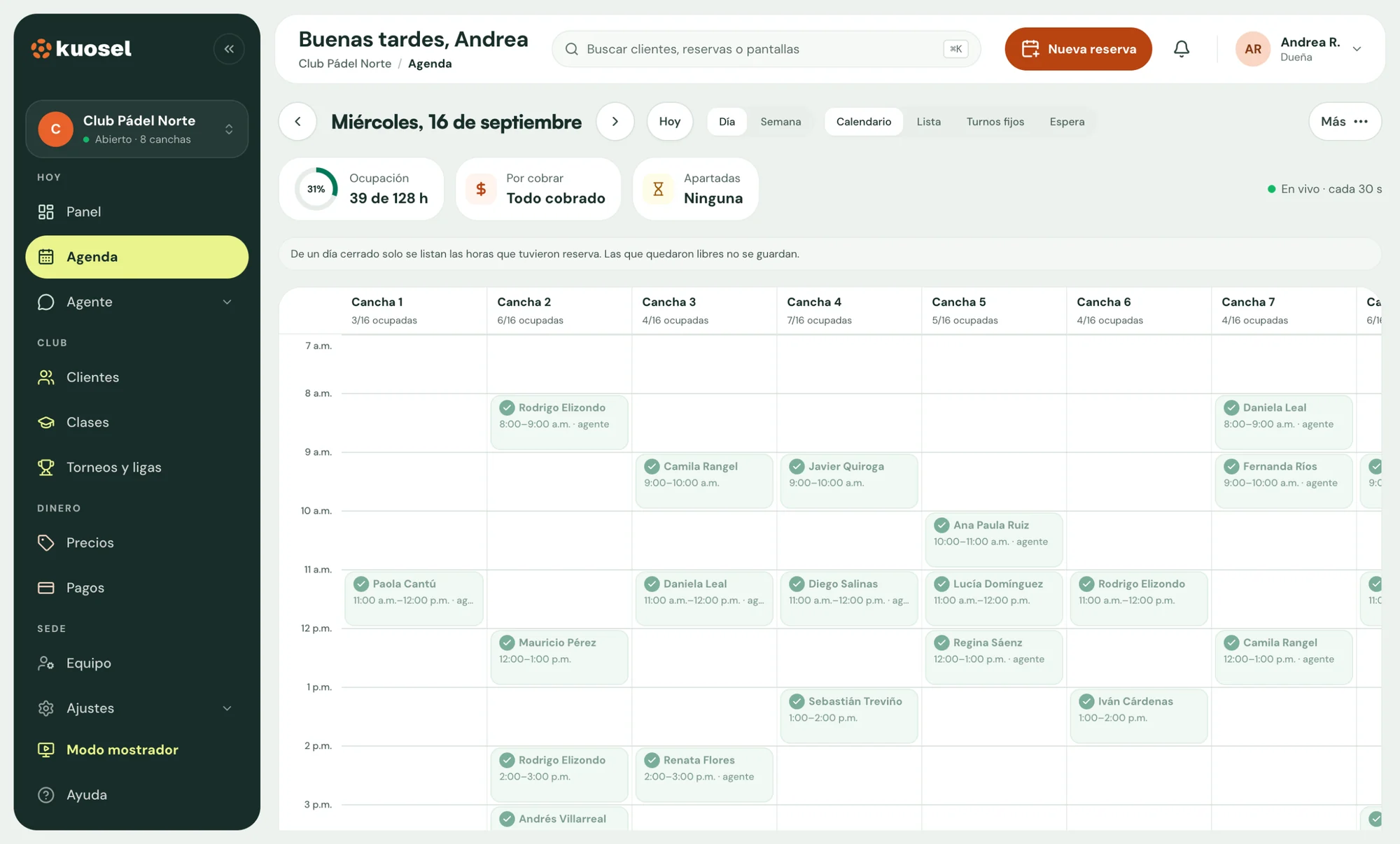Click the check icon on Renata Flores's booking
1400x844 pixels.
pyautogui.click(x=652, y=760)
